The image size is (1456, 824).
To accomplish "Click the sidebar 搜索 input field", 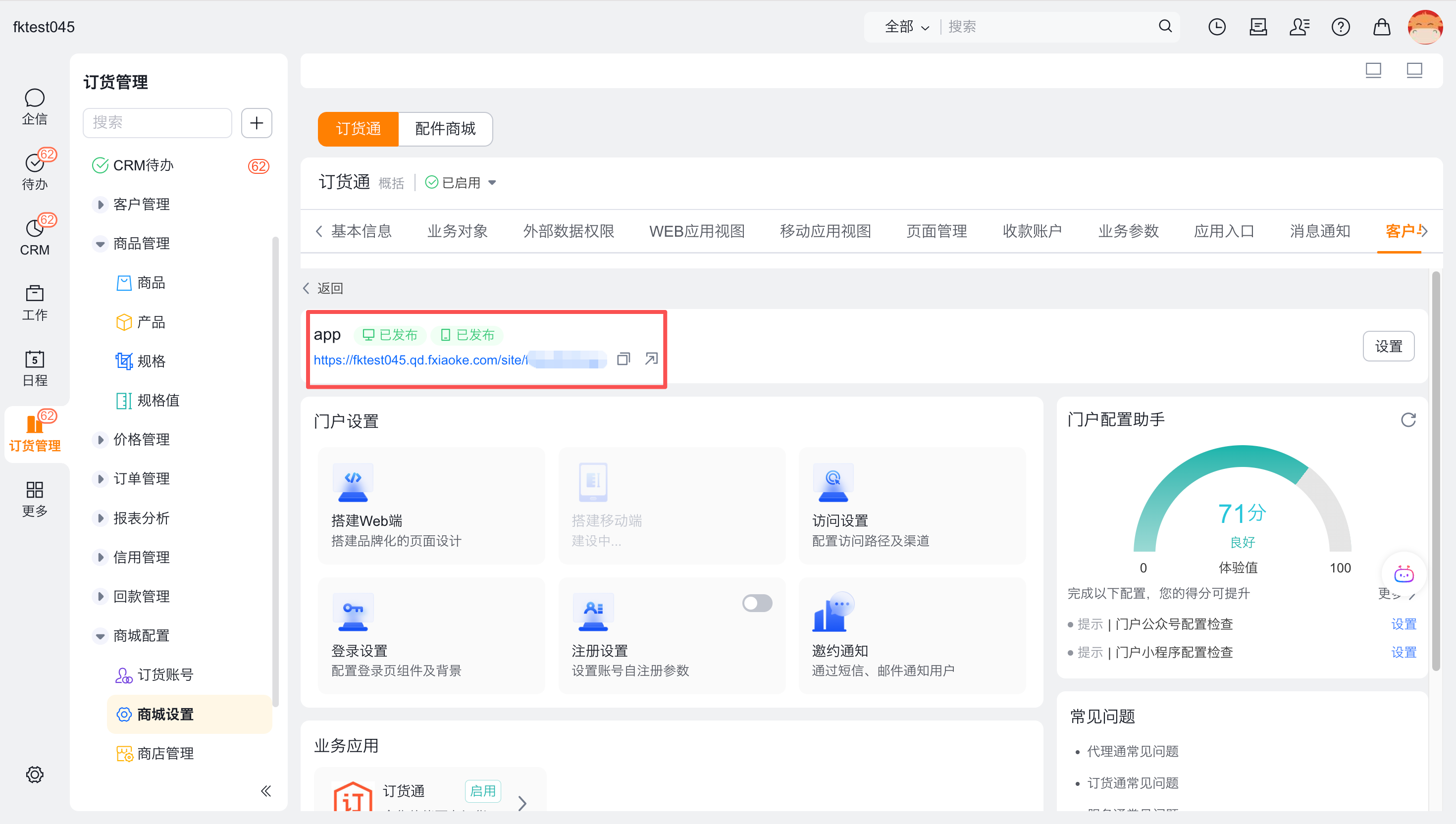I will click(157, 123).
